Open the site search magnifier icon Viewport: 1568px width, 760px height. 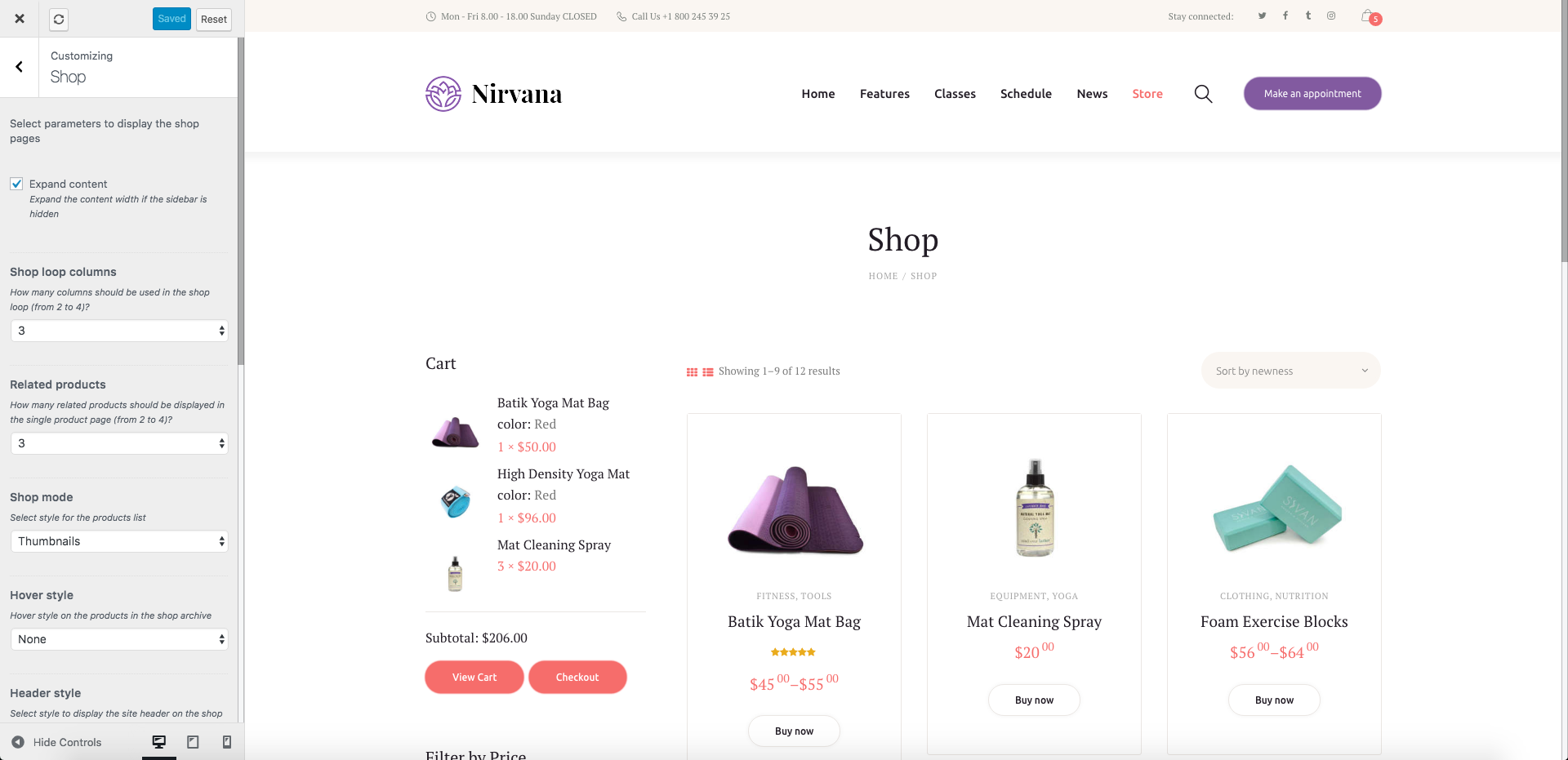point(1203,94)
